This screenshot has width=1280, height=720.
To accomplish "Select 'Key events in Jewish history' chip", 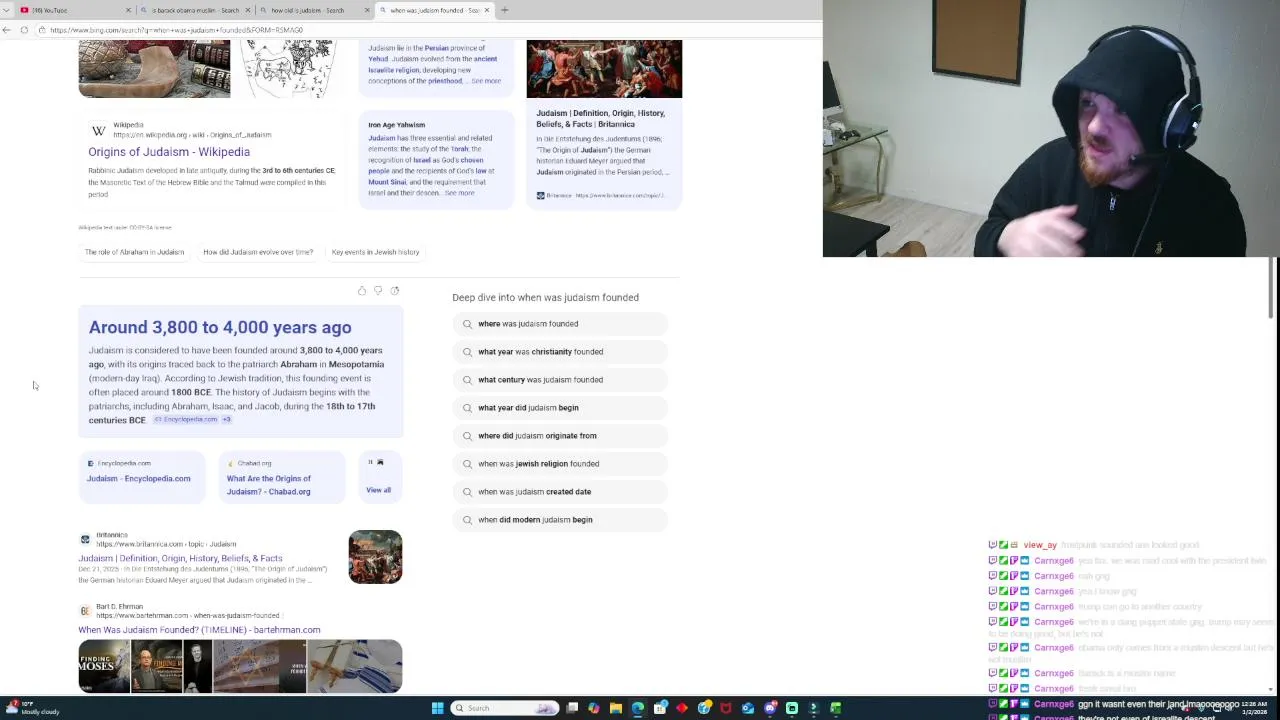I will point(375,252).
